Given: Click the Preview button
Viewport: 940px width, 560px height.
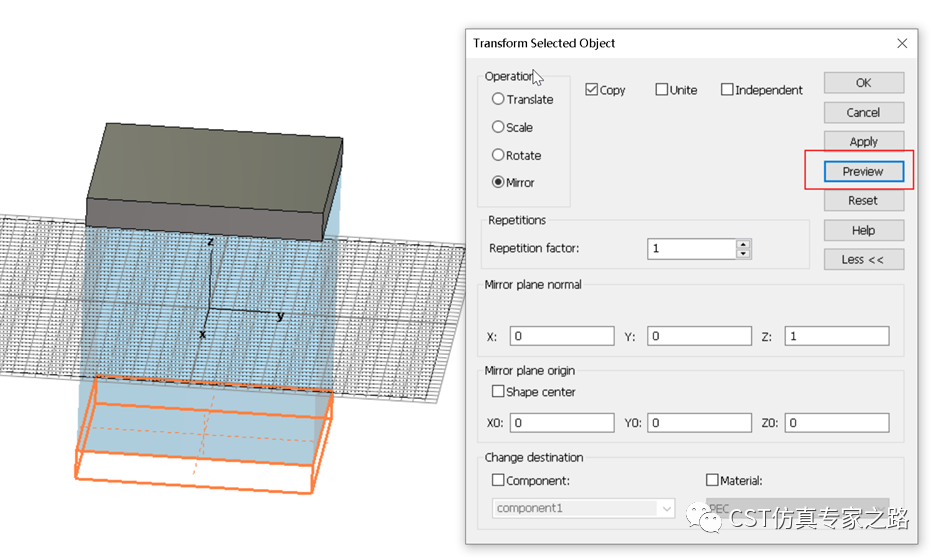Looking at the screenshot, I should coord(863,171).
